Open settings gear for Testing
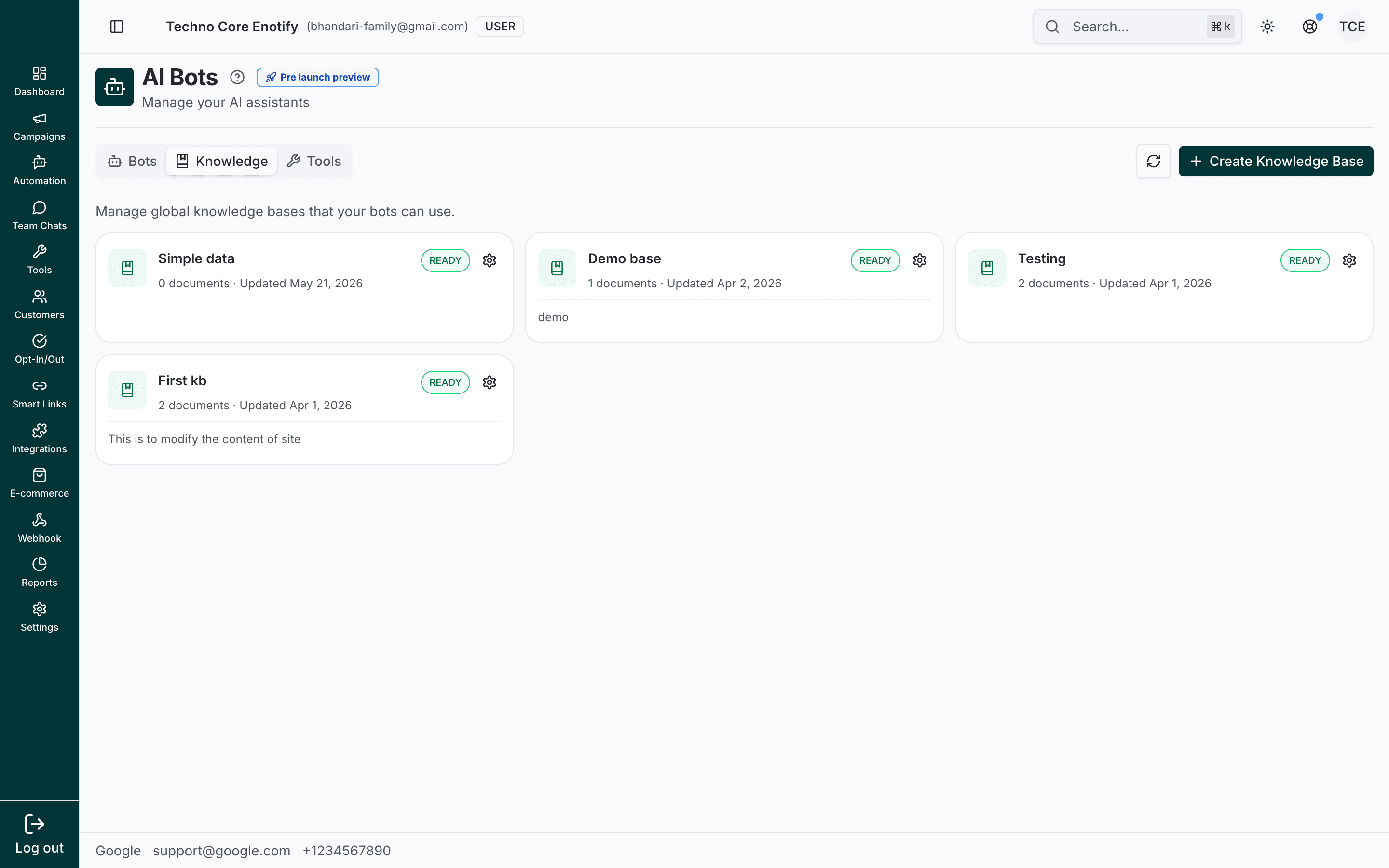Screen dimensions: 1389x868 click(1349, 260)
